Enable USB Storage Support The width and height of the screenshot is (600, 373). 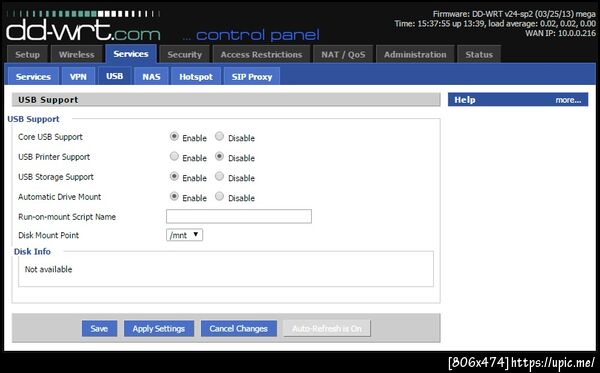[x=174, y=176]
